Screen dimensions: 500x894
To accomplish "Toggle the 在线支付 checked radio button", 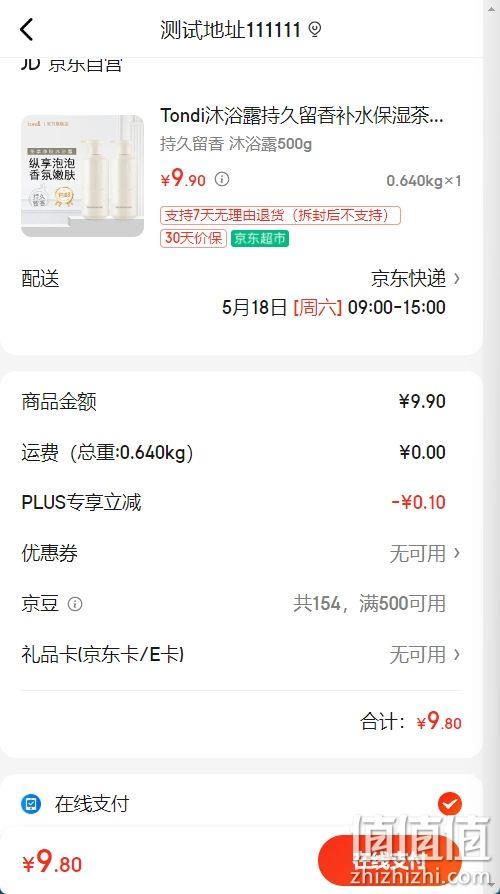I will [x=450, y=804].
